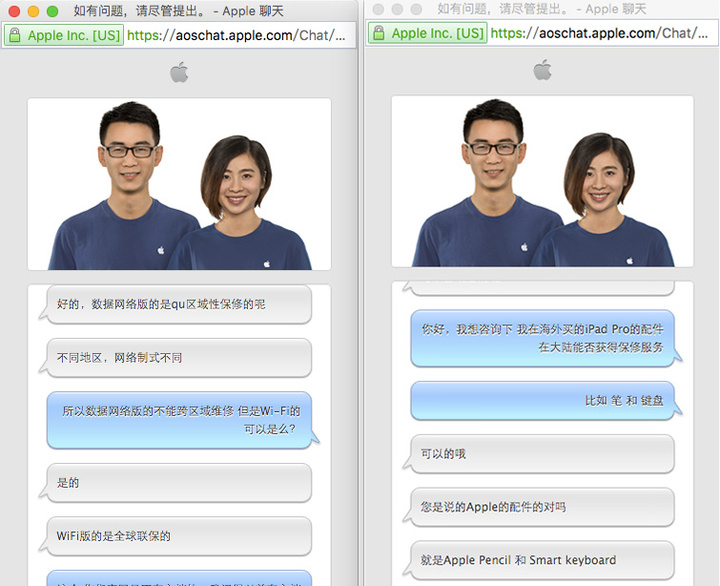Click the lock icon in the right window
720x586 pixels.
(x=378, y=33)
